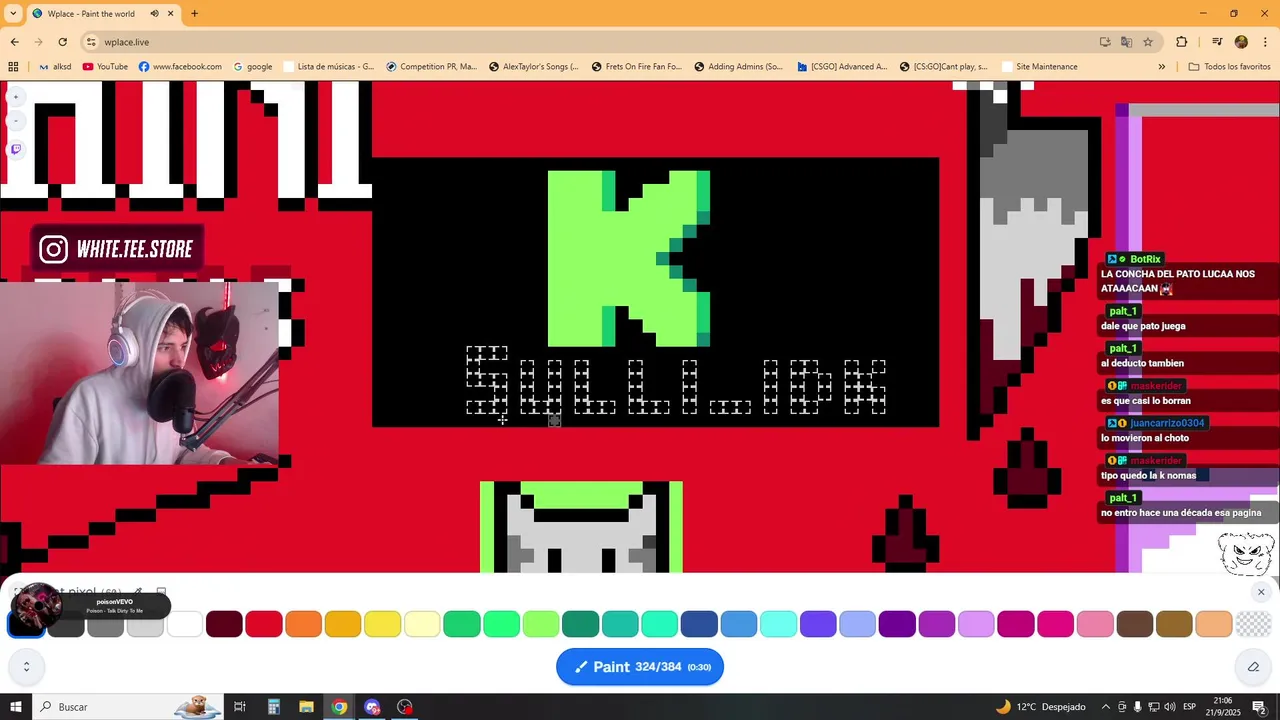This screenshot has height=720, width=1280.
Task: Switch to Chrome in the taskbar
Action: (339, 707)
